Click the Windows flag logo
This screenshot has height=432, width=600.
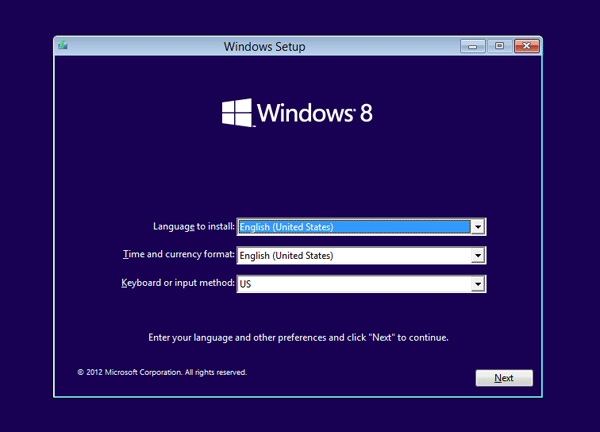(x=237, y=111)
